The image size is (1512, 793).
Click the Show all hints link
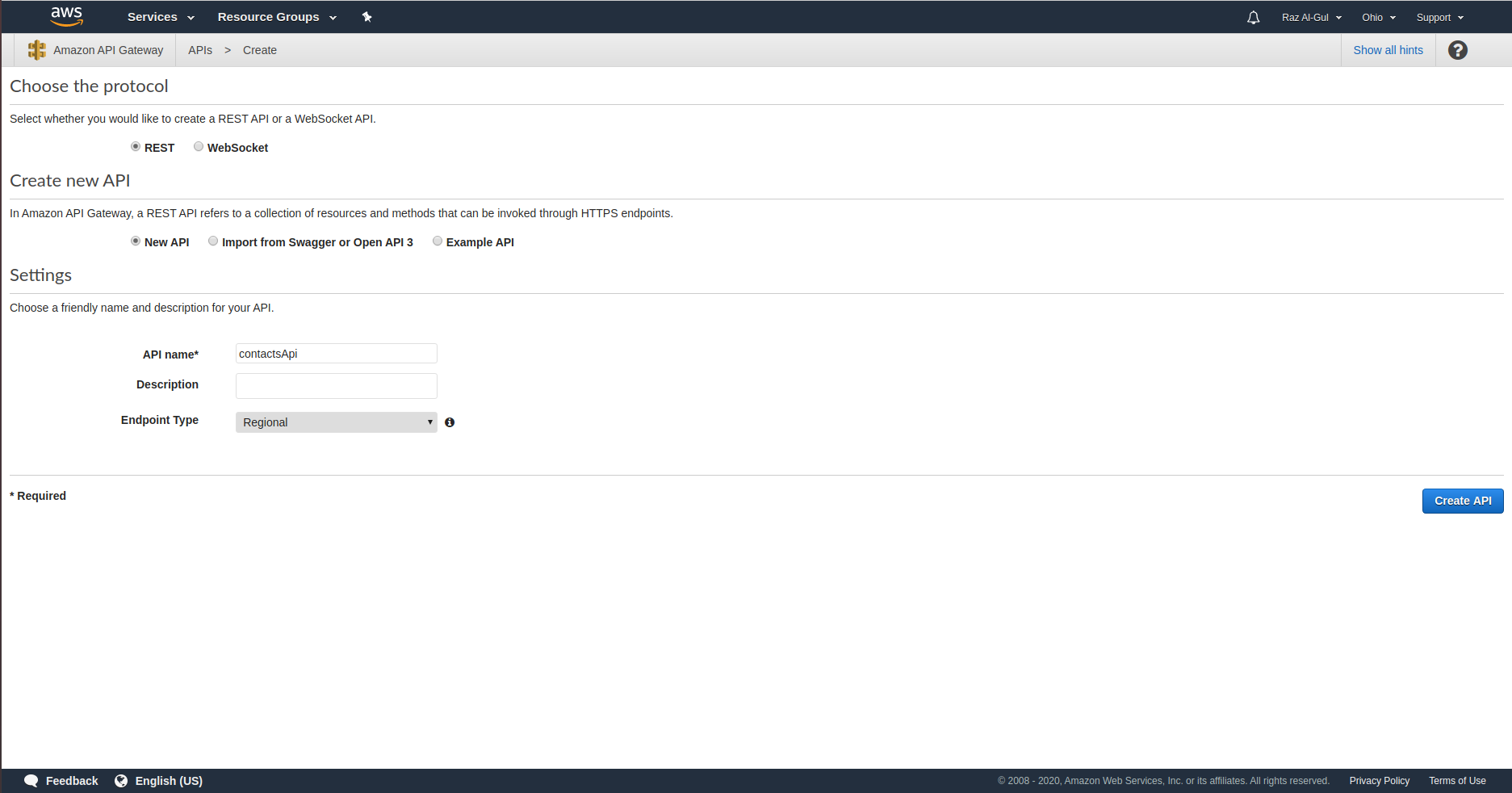[x=1388, y=49]
